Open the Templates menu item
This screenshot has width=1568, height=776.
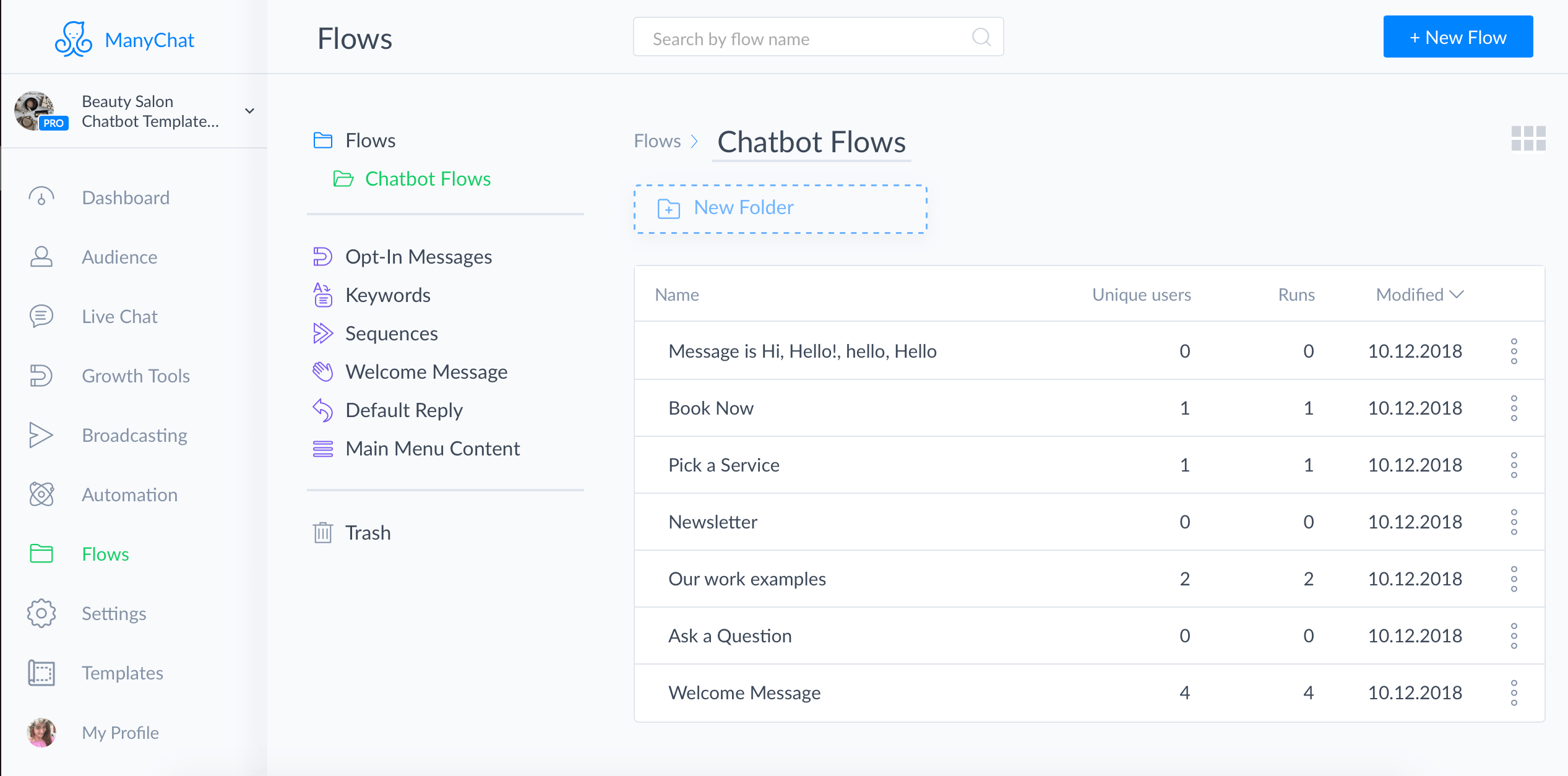point(122,673)
